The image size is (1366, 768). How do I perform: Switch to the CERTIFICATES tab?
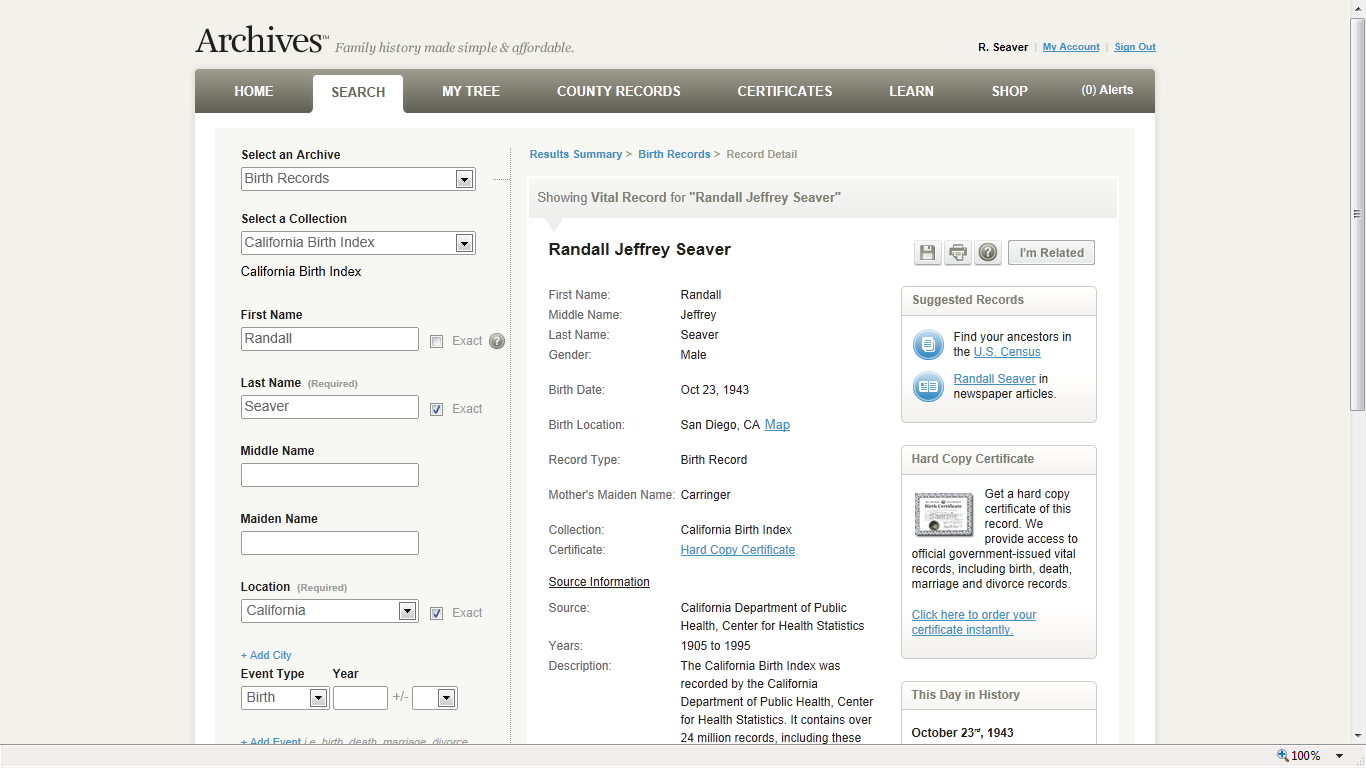click(x=785, y=91)
